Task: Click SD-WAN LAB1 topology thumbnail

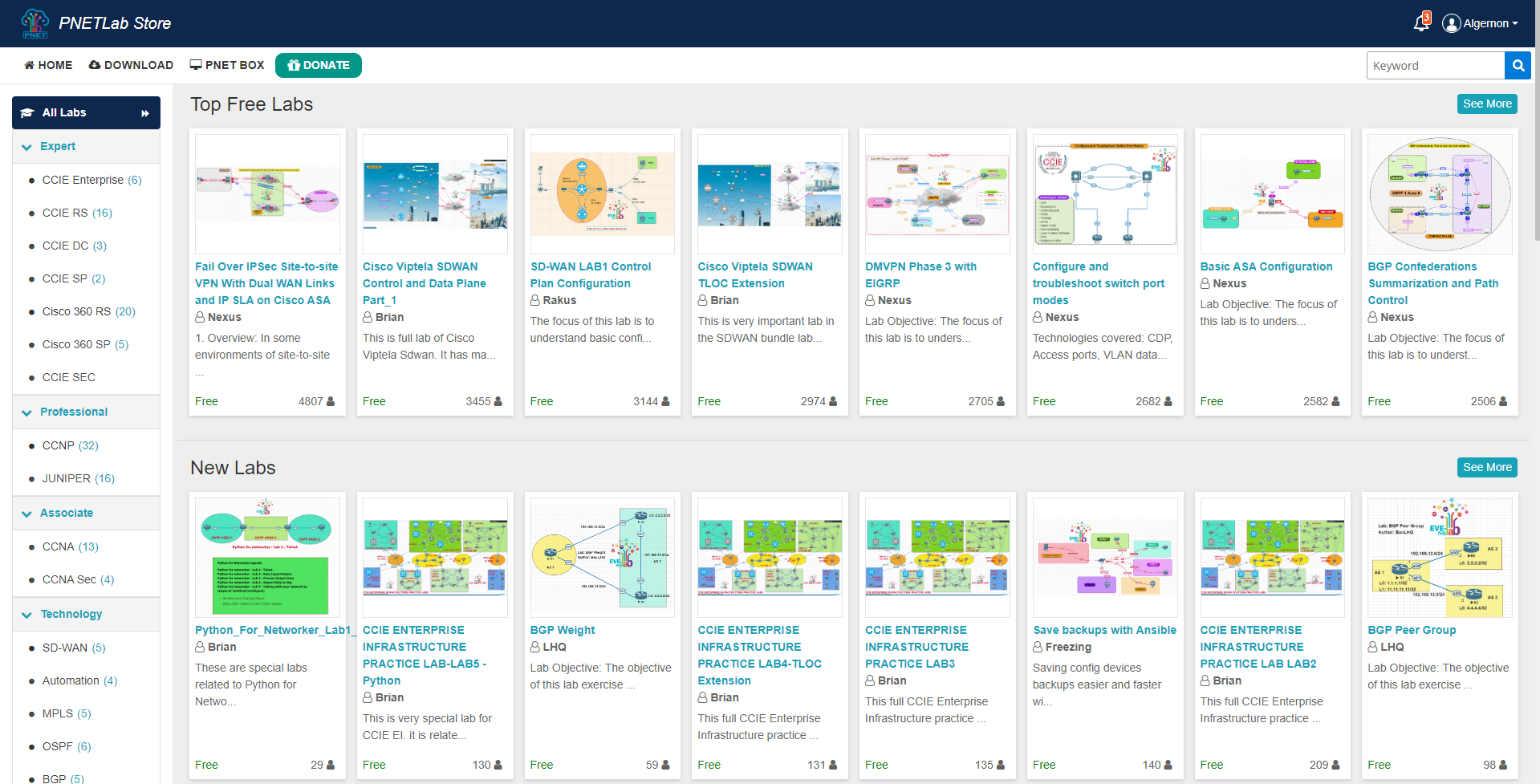Action: tap(602, 194)
